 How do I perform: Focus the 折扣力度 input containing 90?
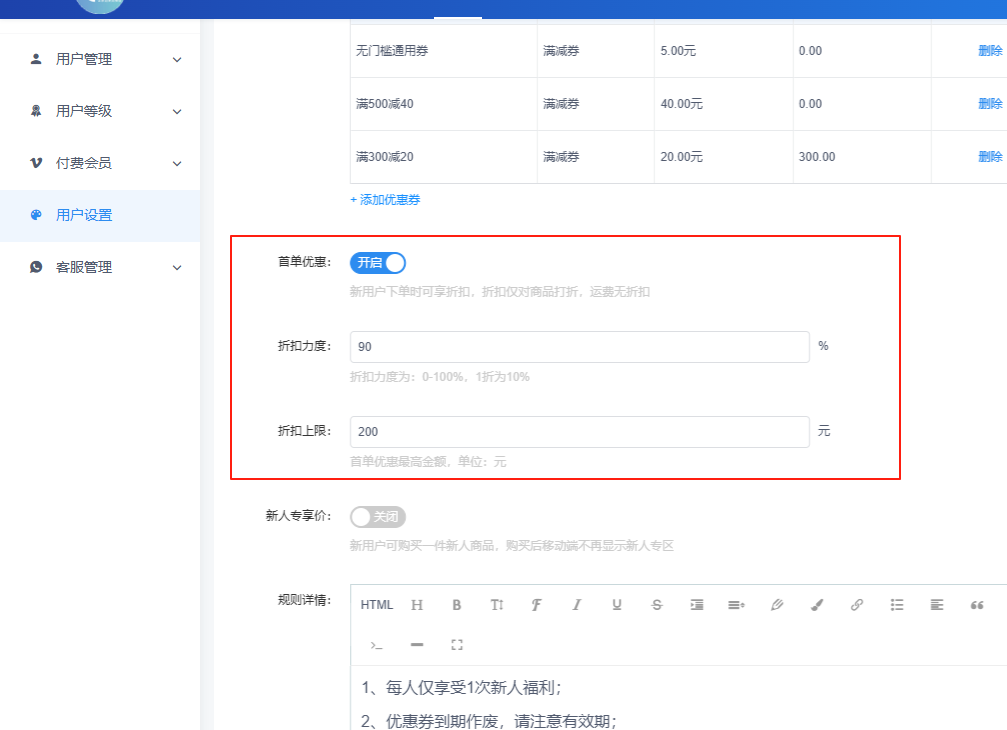pyautogui.click(x=579, y=347)
